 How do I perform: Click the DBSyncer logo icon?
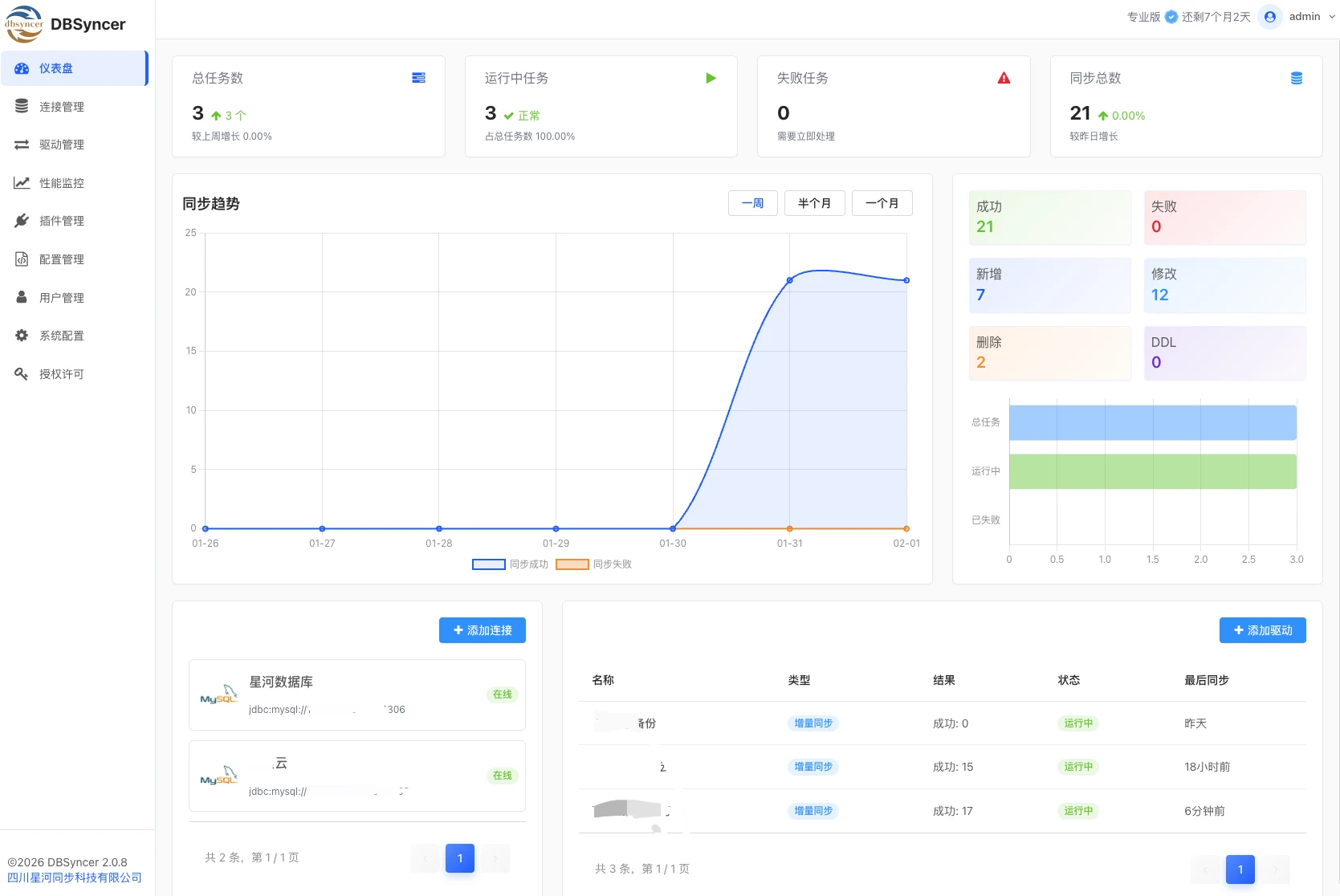click(x=24, y=24)
